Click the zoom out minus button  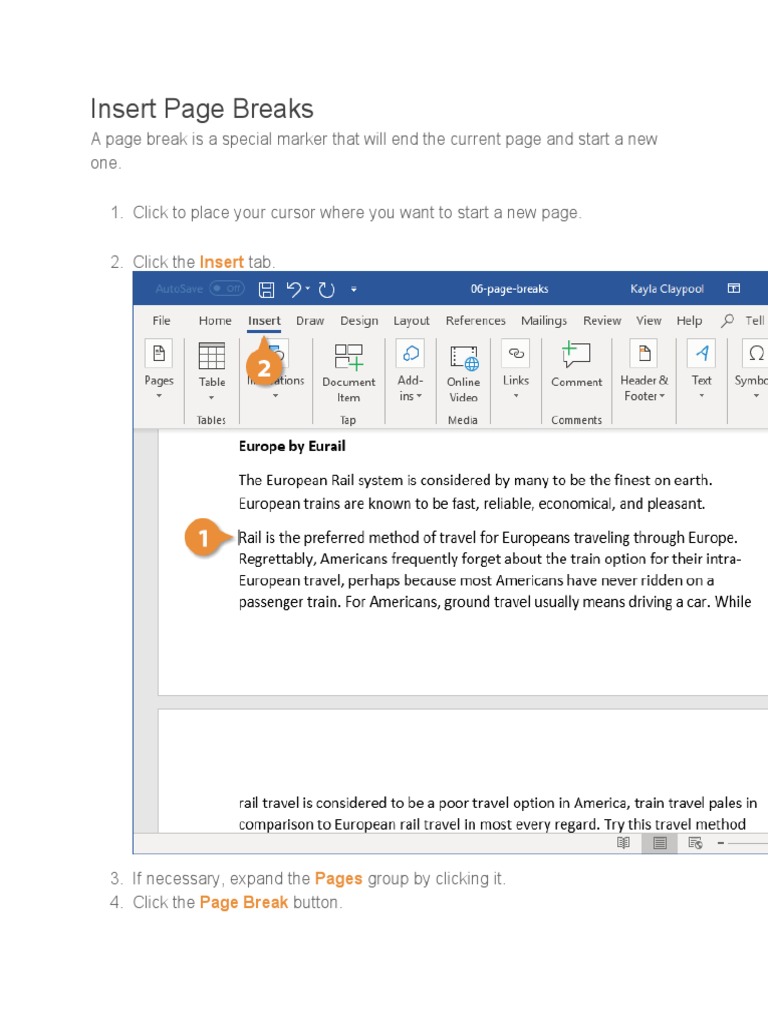[722, 843]
